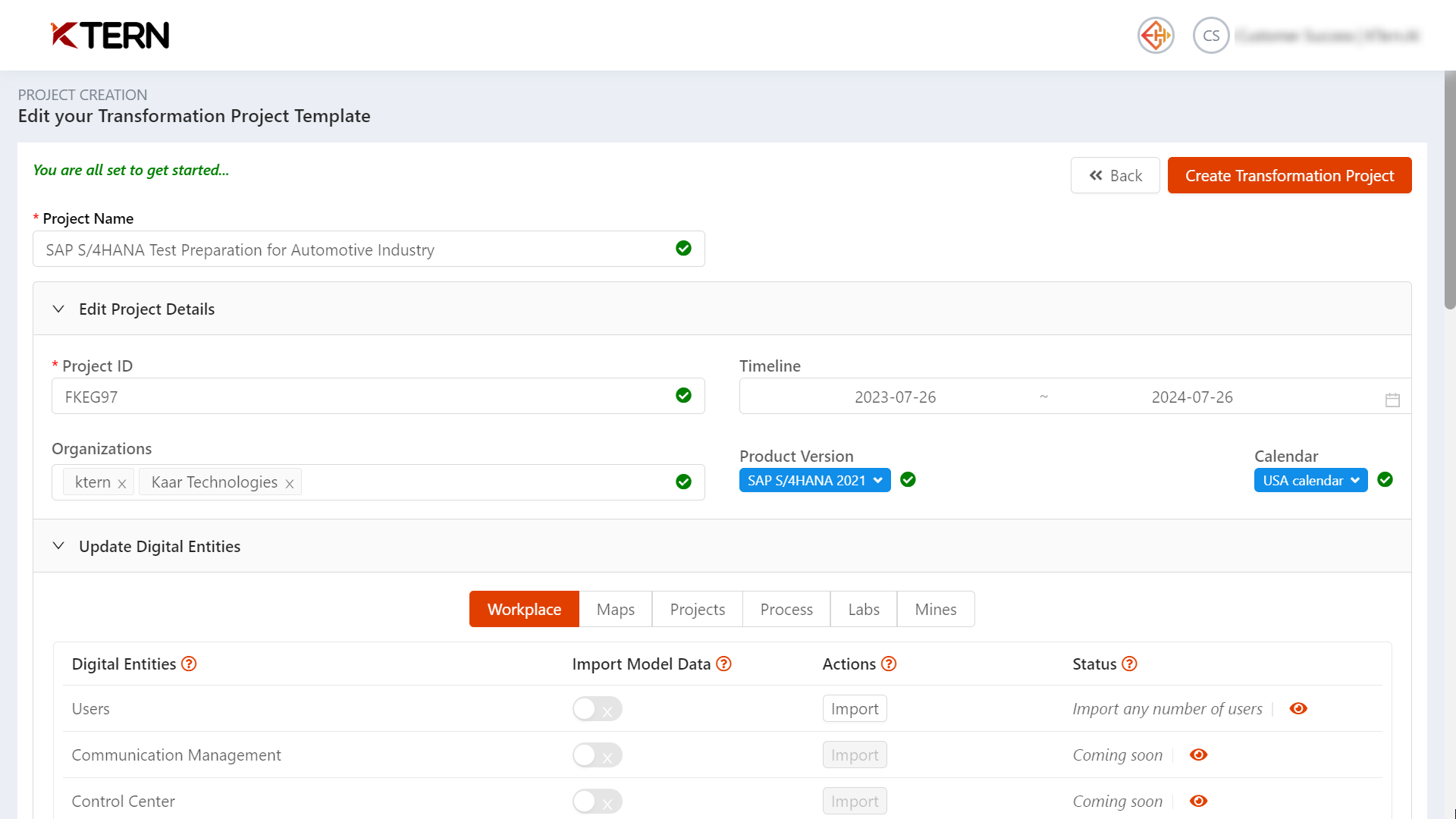Click 'Coming soon' status for Control Center

pyautogui.click(x=1117, y=801)
